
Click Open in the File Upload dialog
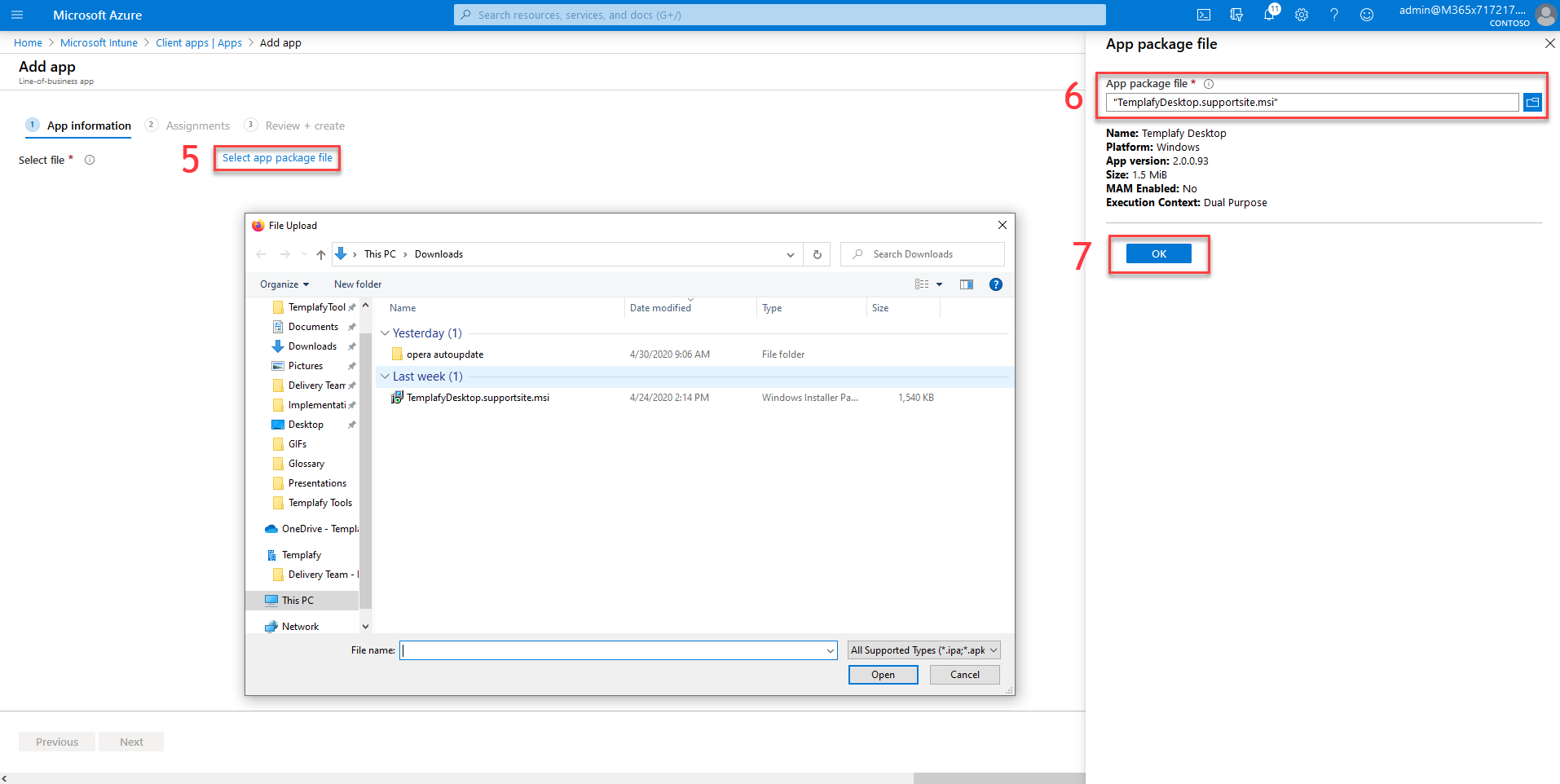[883, 675]
